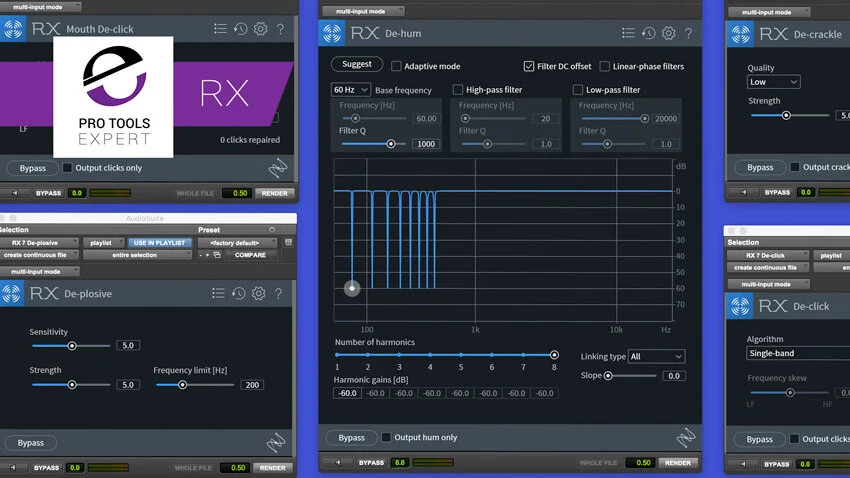Enable High-pass filter checkbox

(x=458, y=89)
